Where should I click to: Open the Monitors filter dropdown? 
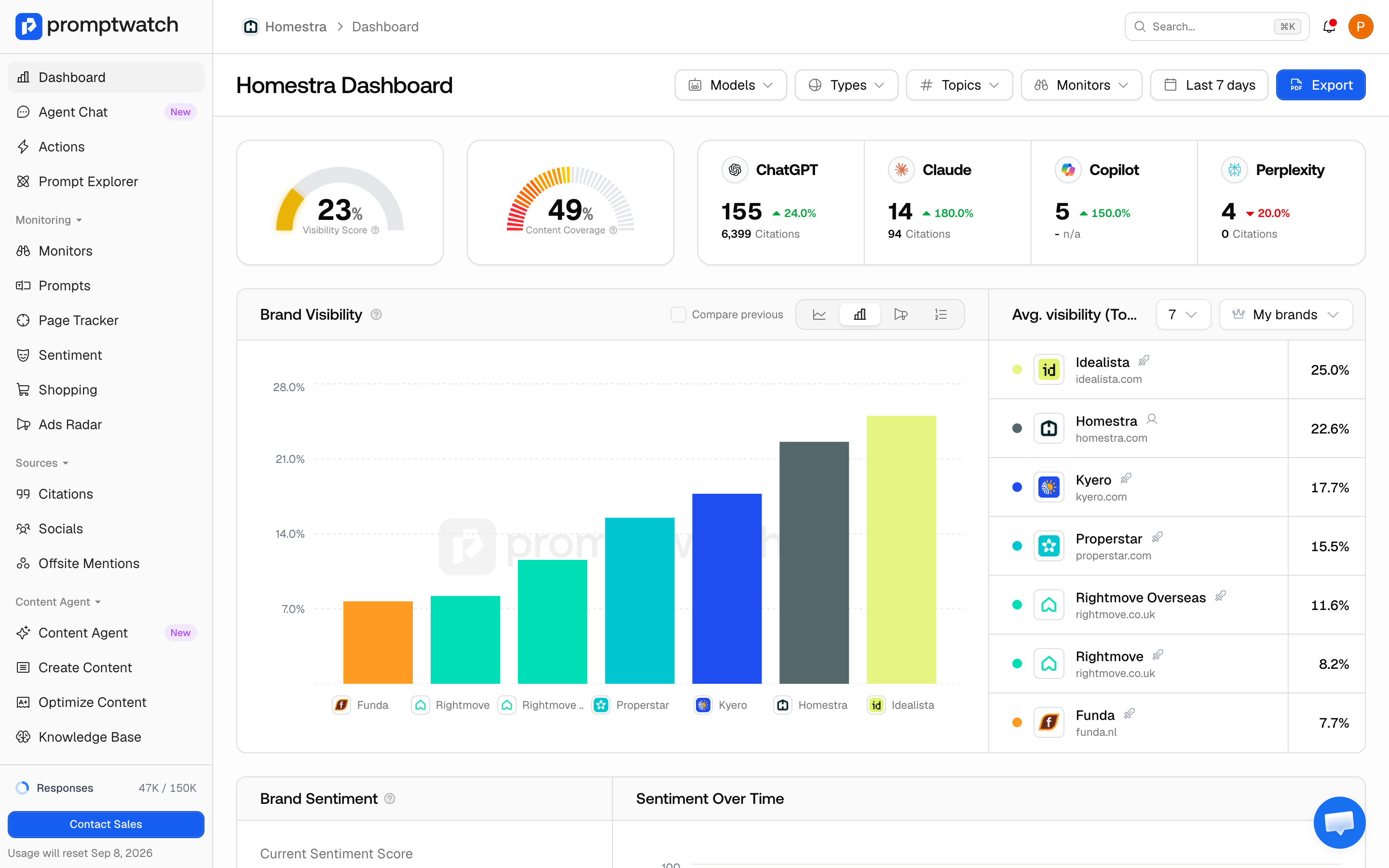(x=1081, y=85)
